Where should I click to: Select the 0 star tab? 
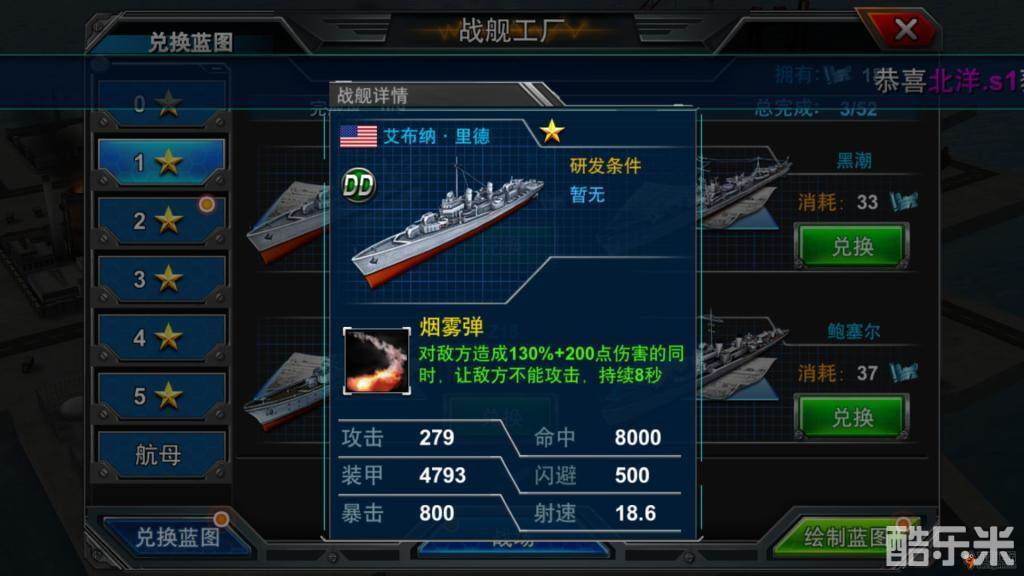click(162, 103)
